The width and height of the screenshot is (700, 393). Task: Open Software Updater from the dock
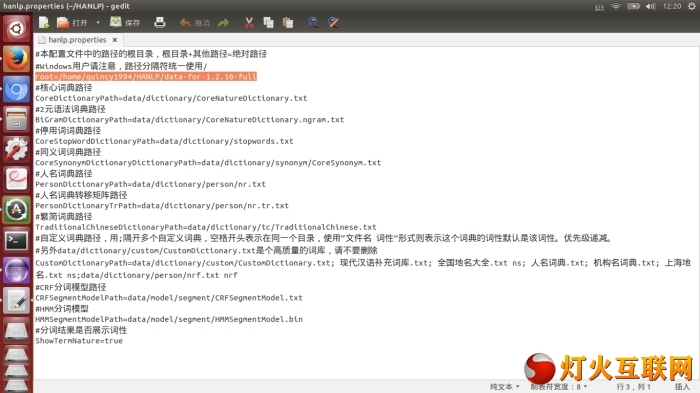(x=17, y=210)
